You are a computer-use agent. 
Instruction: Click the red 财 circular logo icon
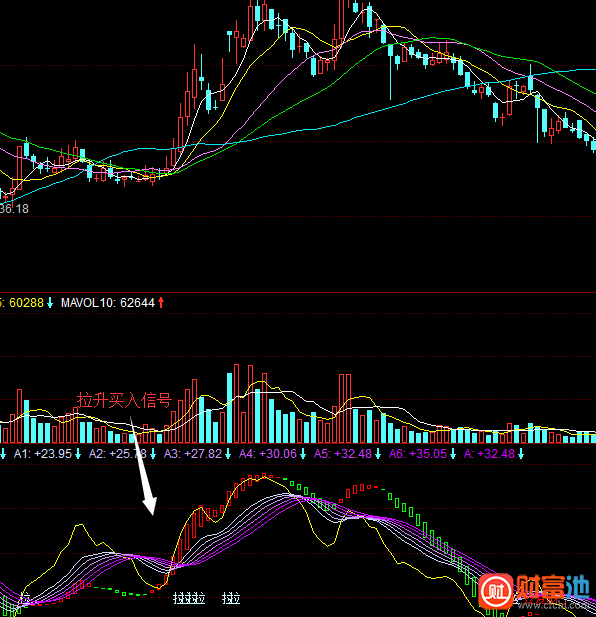(496, 591)
